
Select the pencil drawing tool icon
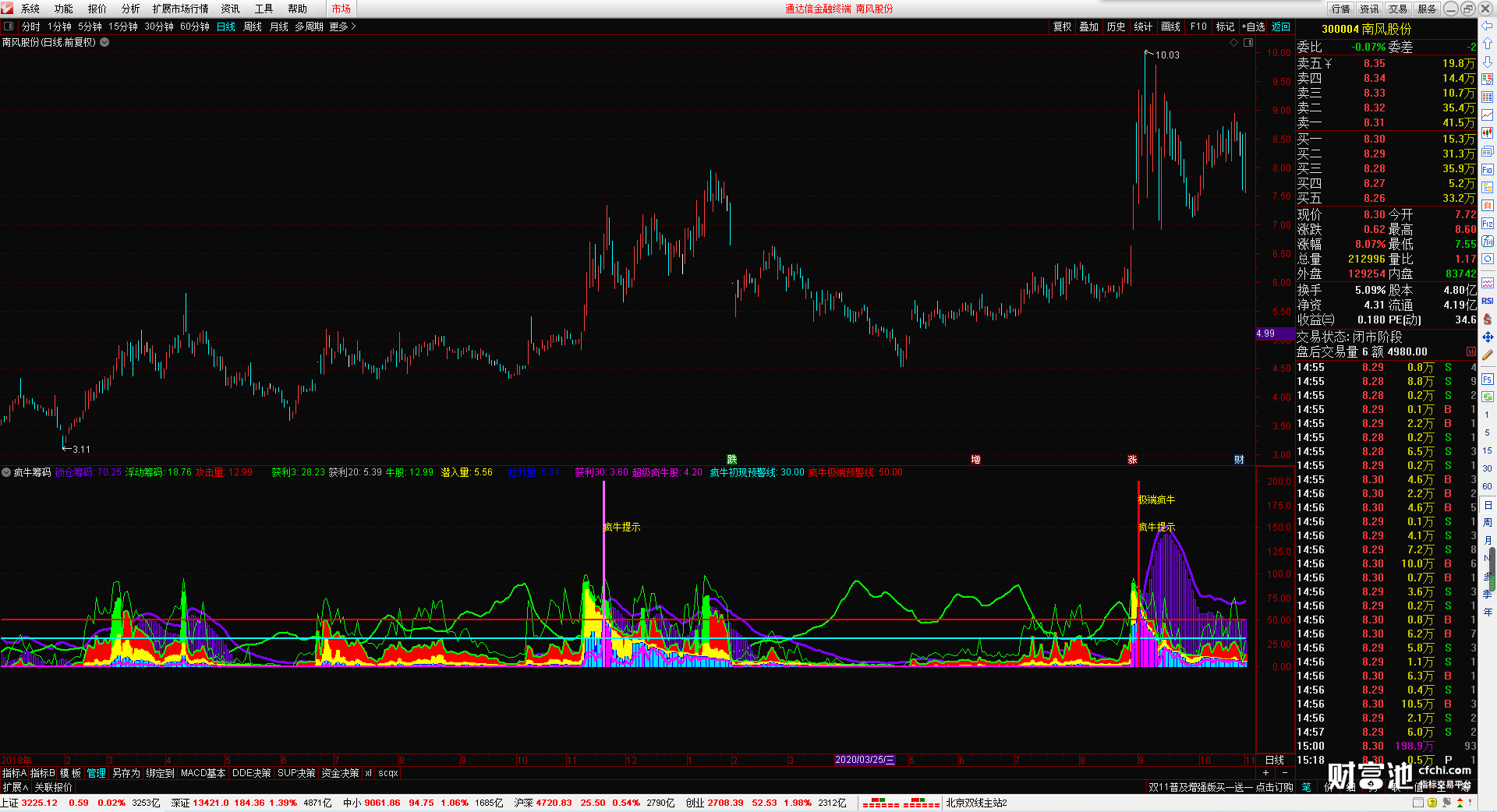(x=1488, y=355)
